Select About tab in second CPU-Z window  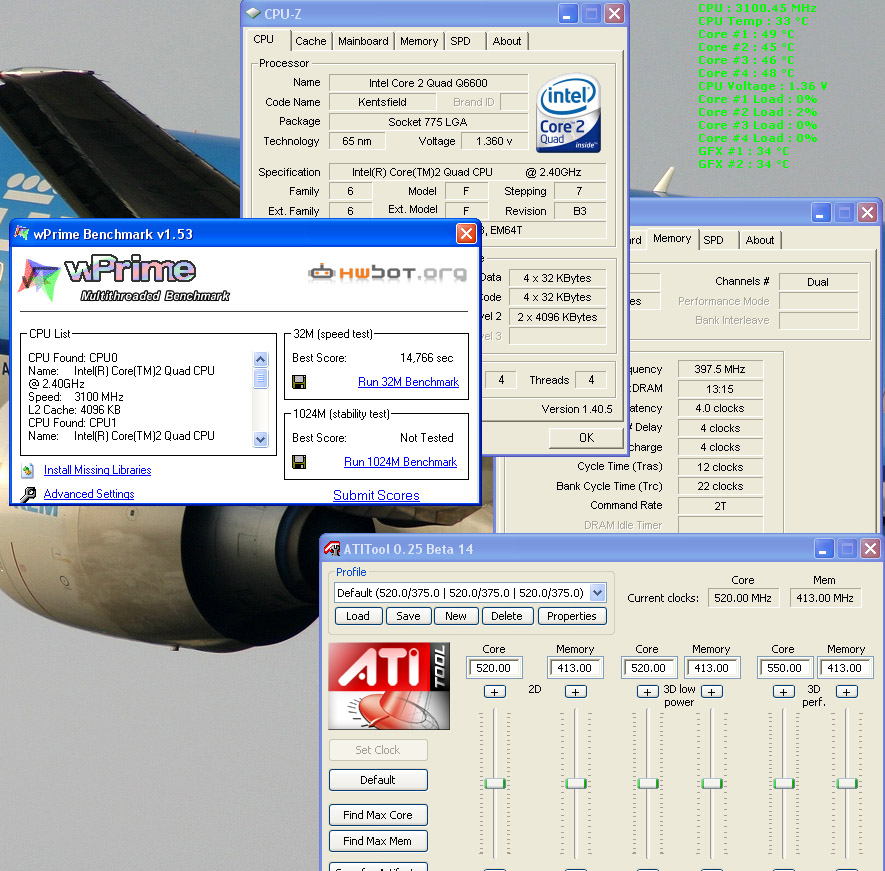(760, 240)
